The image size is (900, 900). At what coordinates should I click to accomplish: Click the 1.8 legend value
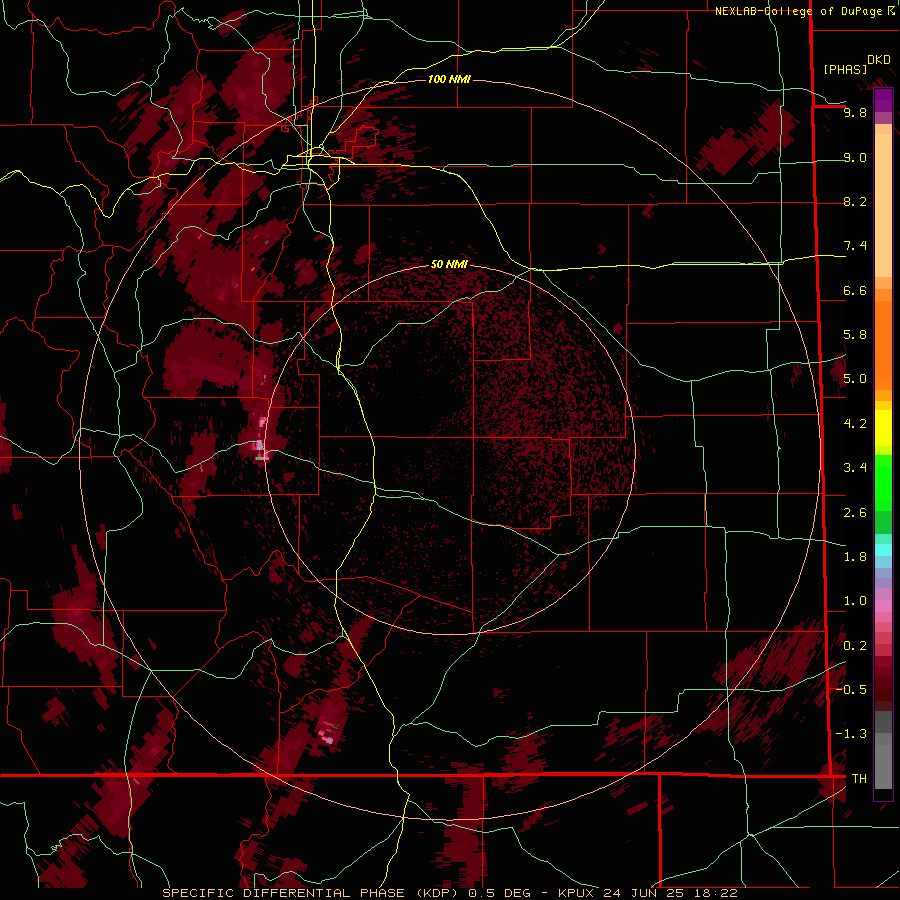[855, 556]
